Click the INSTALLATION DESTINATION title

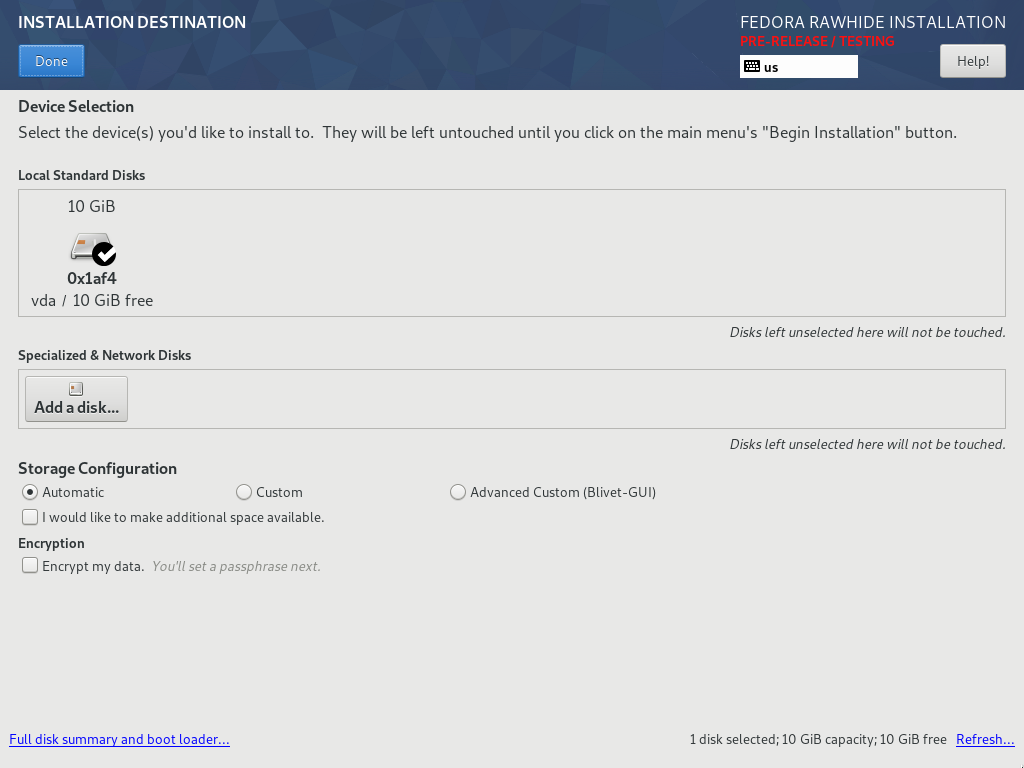[x=132, y=22]
